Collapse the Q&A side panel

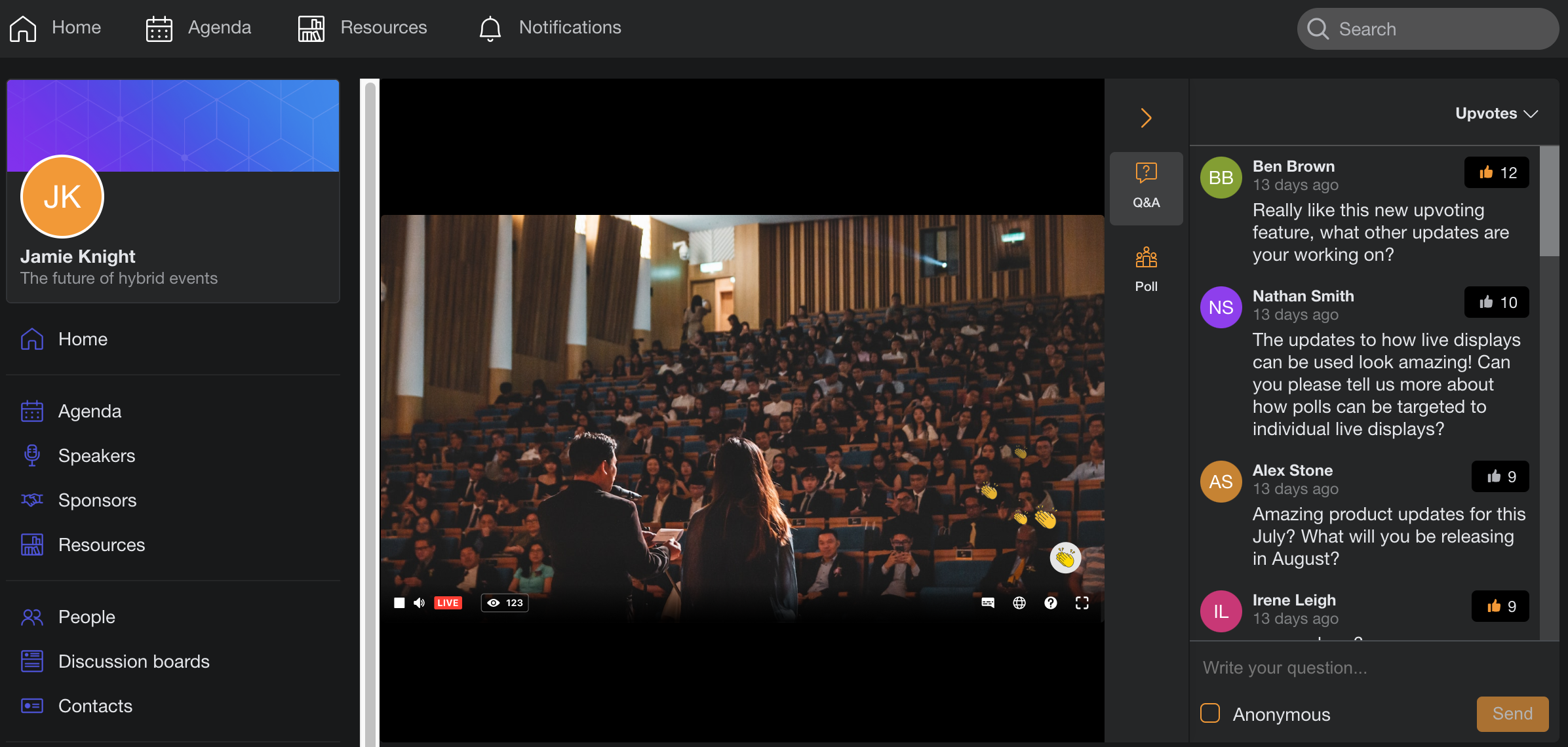click(1146, 117)
